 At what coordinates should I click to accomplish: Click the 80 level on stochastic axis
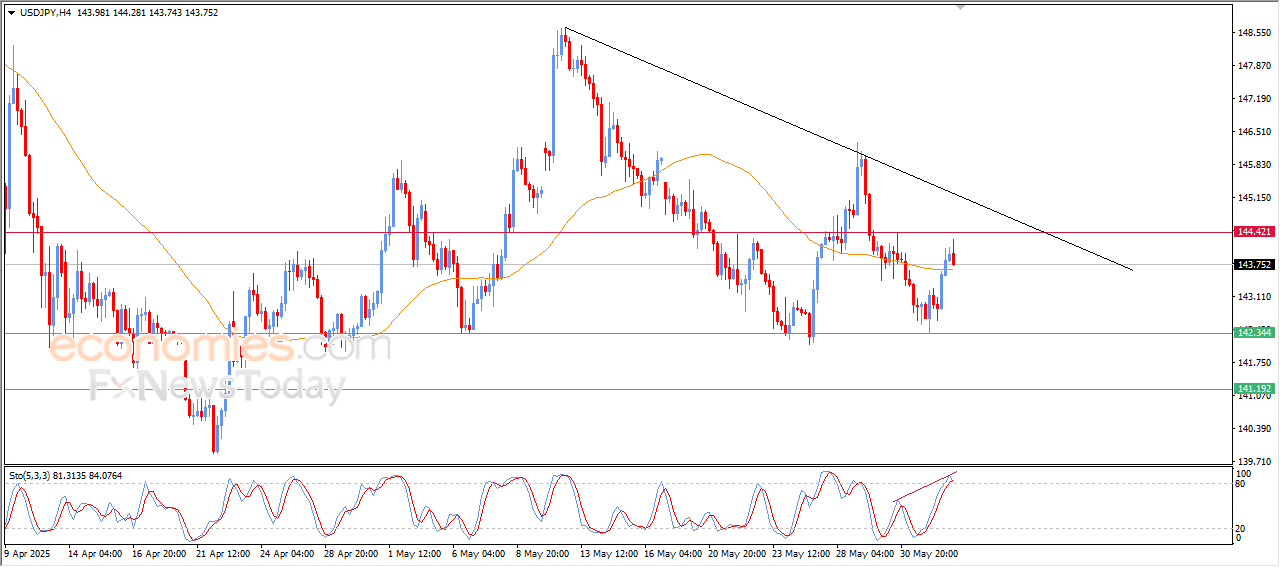(1242, 484)
